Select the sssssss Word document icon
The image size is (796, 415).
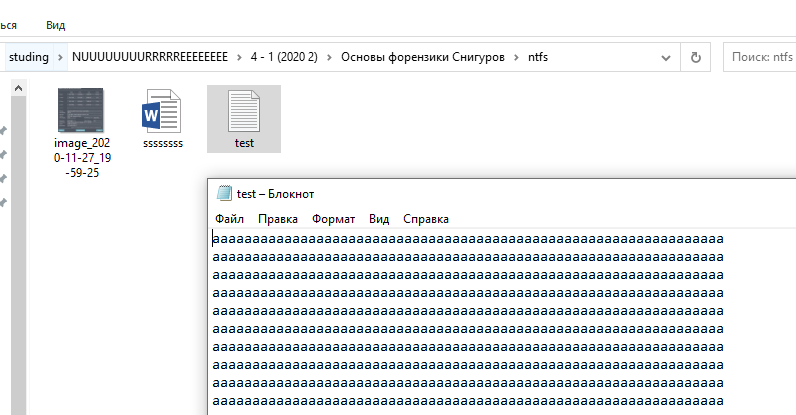pos(161,111)
